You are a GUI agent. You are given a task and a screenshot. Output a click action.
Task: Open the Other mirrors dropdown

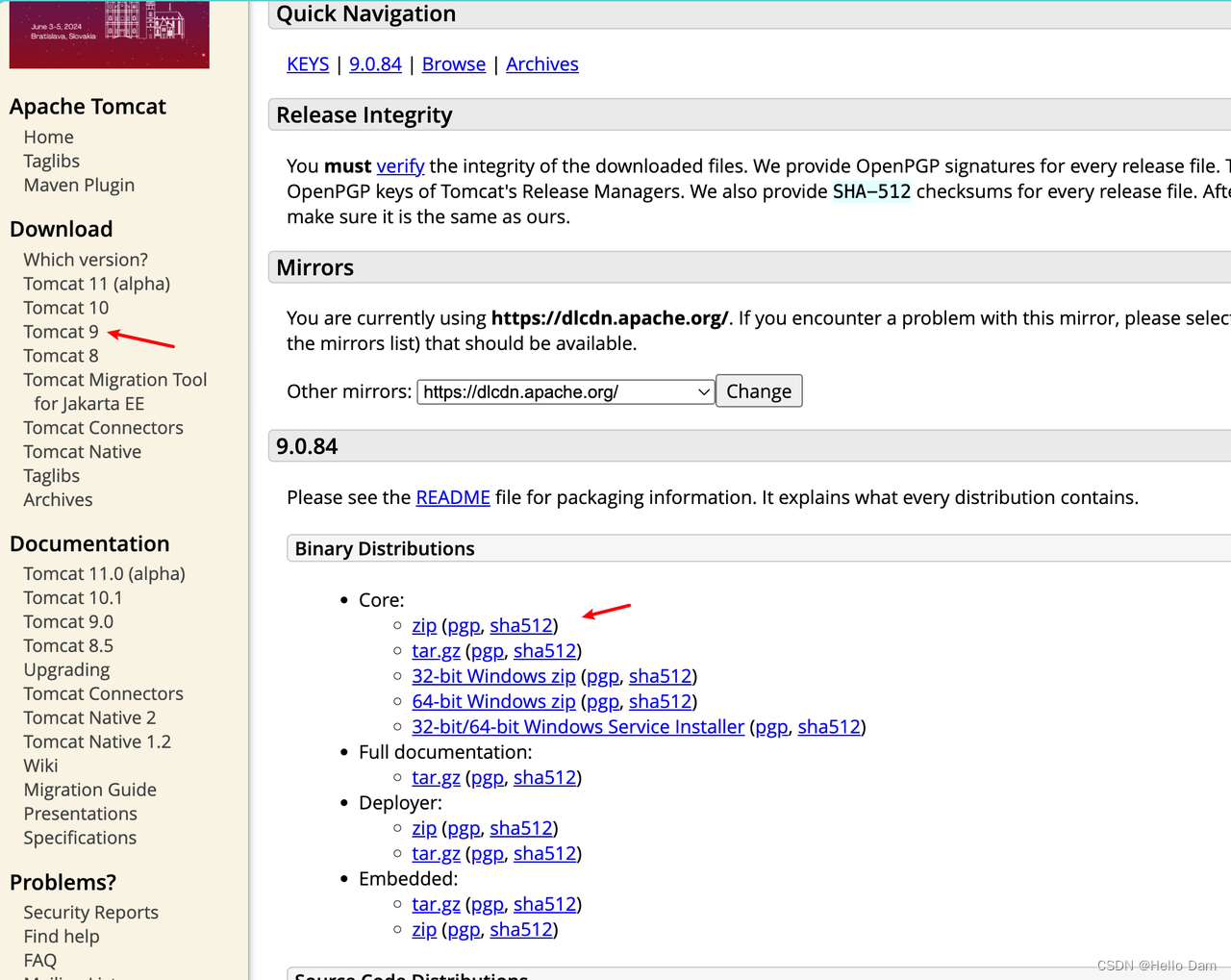pos(565,391)
